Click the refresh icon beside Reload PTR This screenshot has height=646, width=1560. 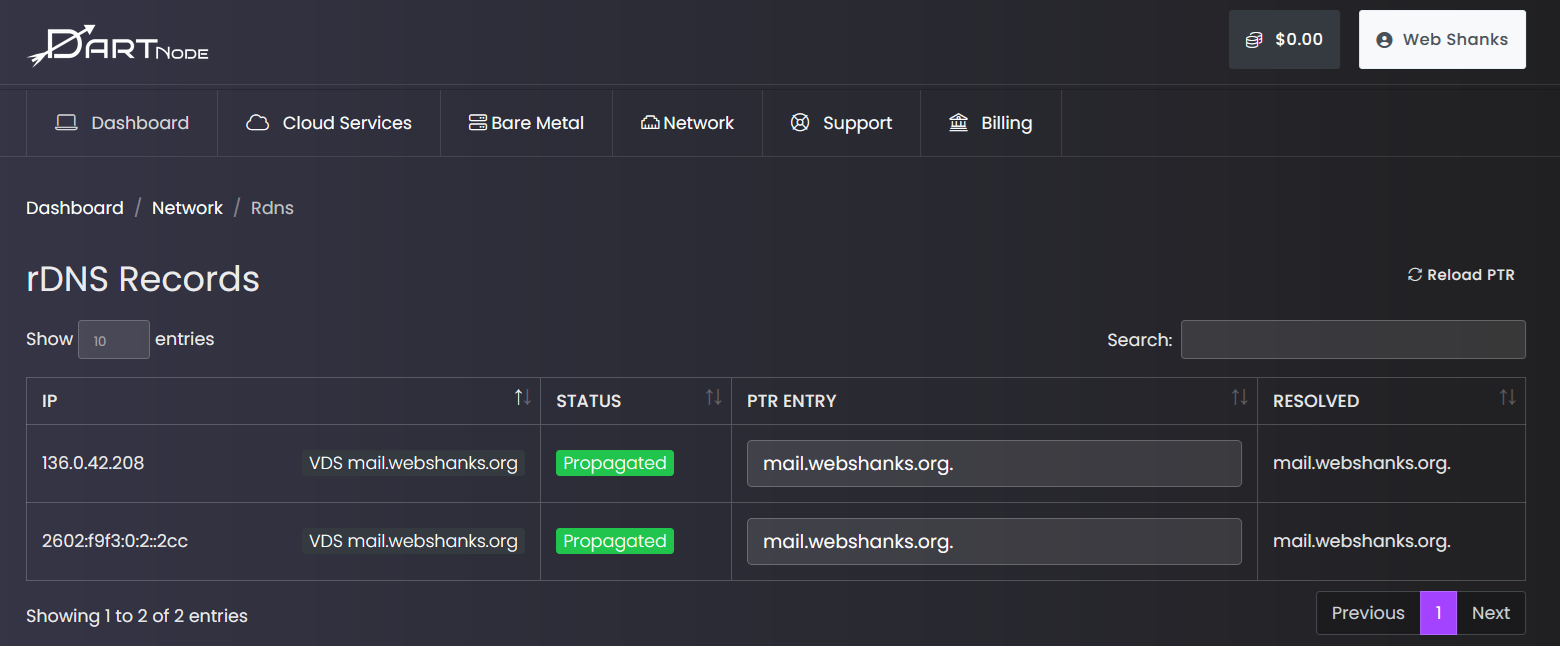(x=1414, y=275)
